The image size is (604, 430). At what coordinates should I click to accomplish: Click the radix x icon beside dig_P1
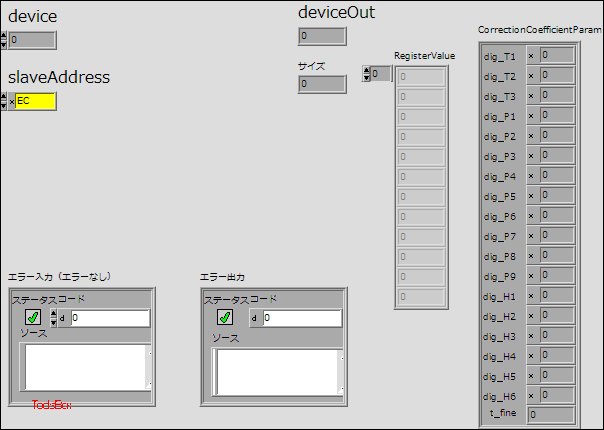coord(531,116)
